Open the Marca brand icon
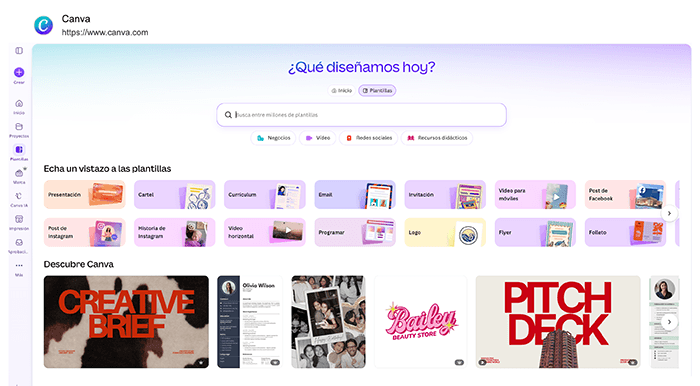Image resolution: width=700 pixels, height=386 pixels. [x=19, y=173]
